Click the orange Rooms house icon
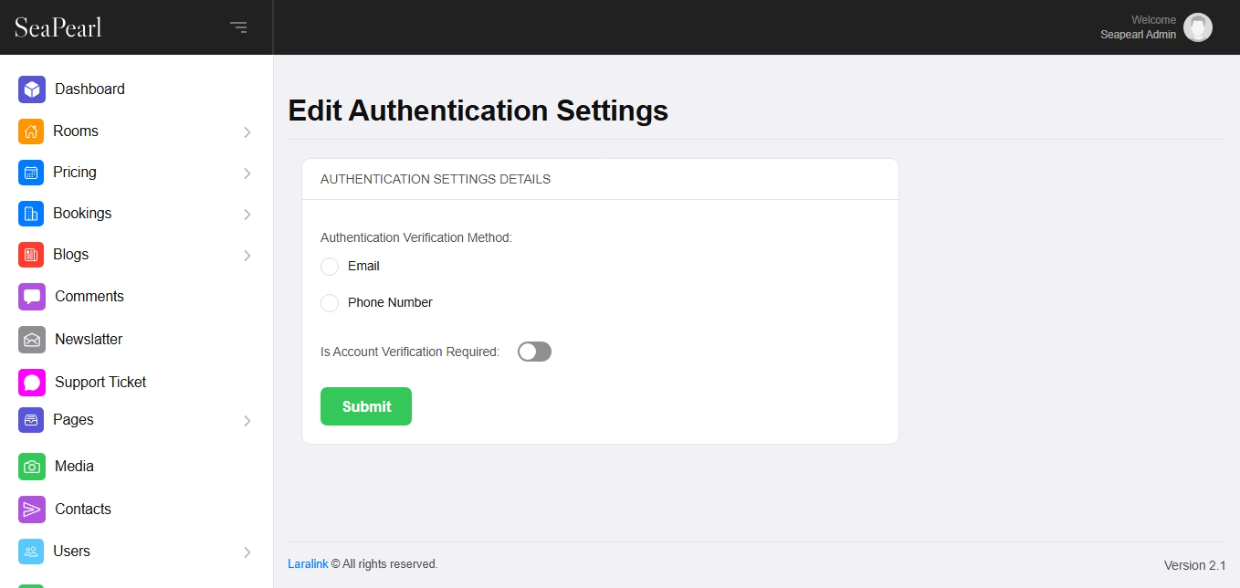 click(31, 131)
